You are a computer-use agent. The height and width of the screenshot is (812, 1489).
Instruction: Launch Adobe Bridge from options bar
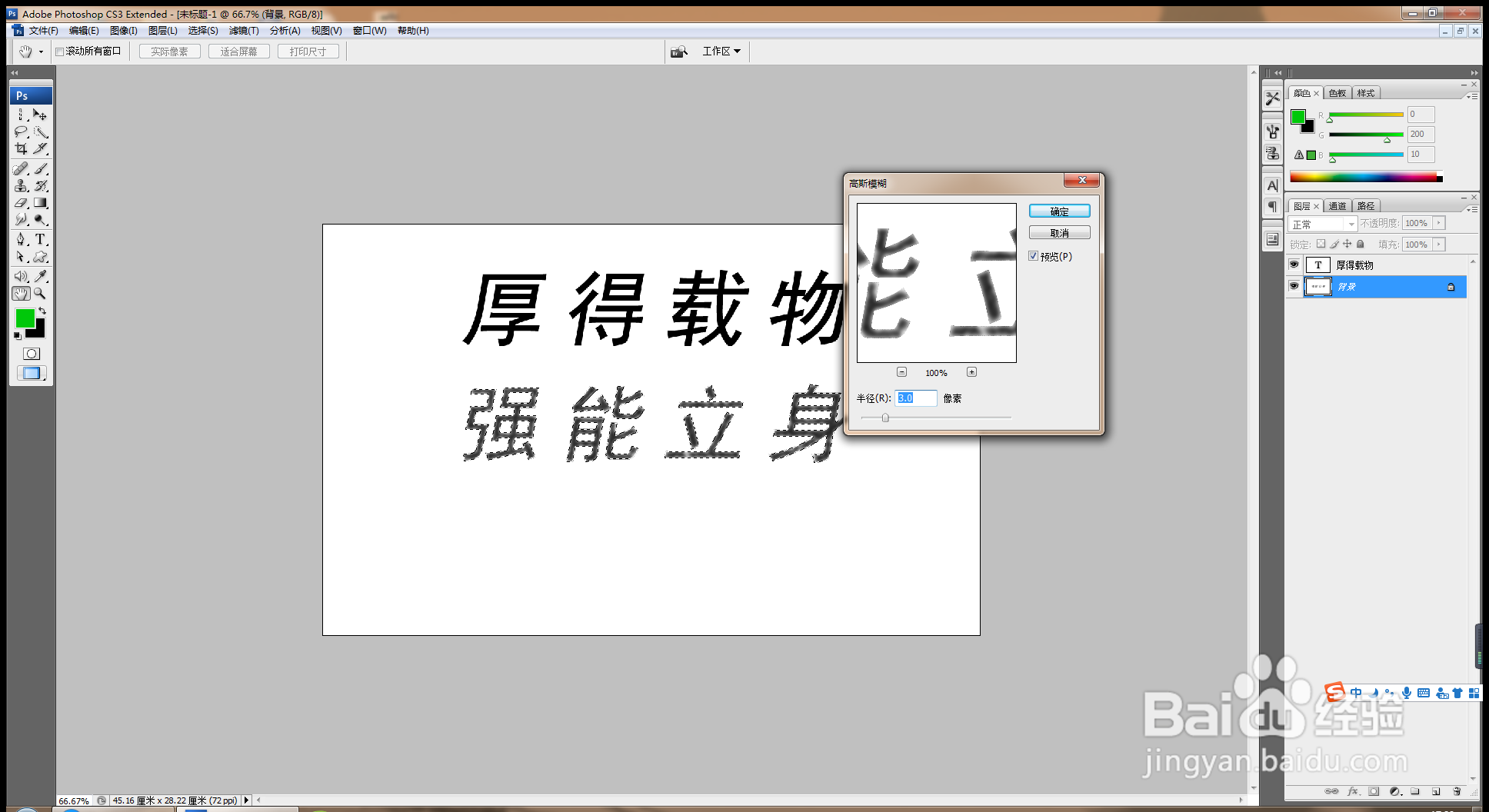click(x=679, y=52)
